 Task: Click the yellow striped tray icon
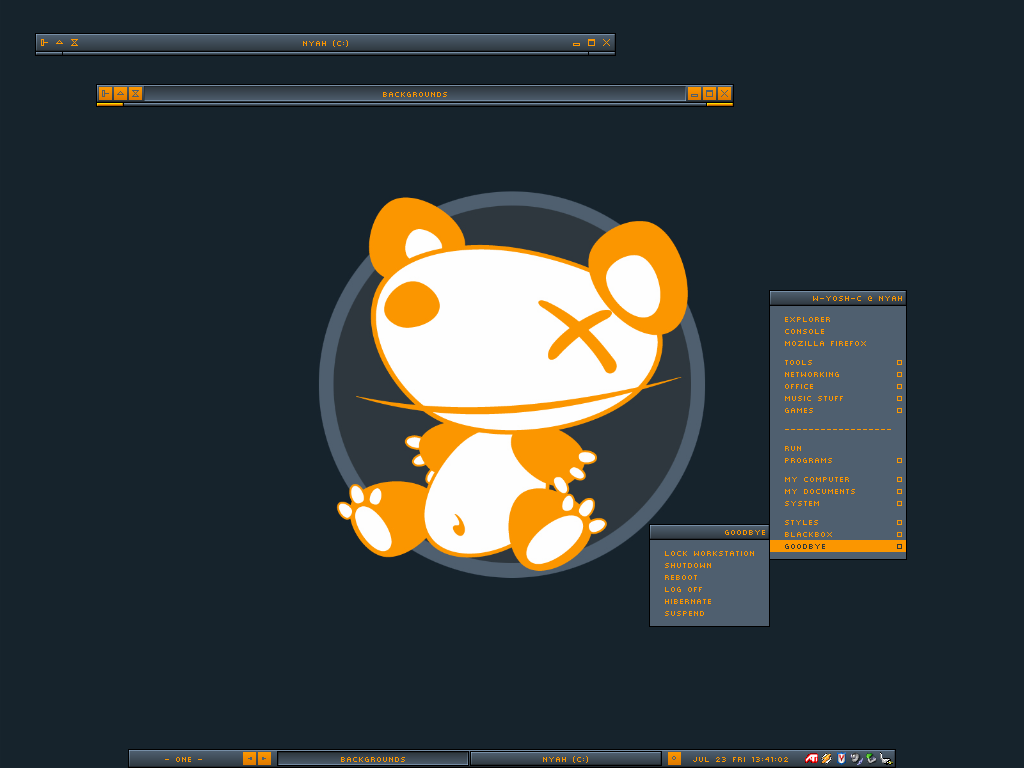coord(827,758)
